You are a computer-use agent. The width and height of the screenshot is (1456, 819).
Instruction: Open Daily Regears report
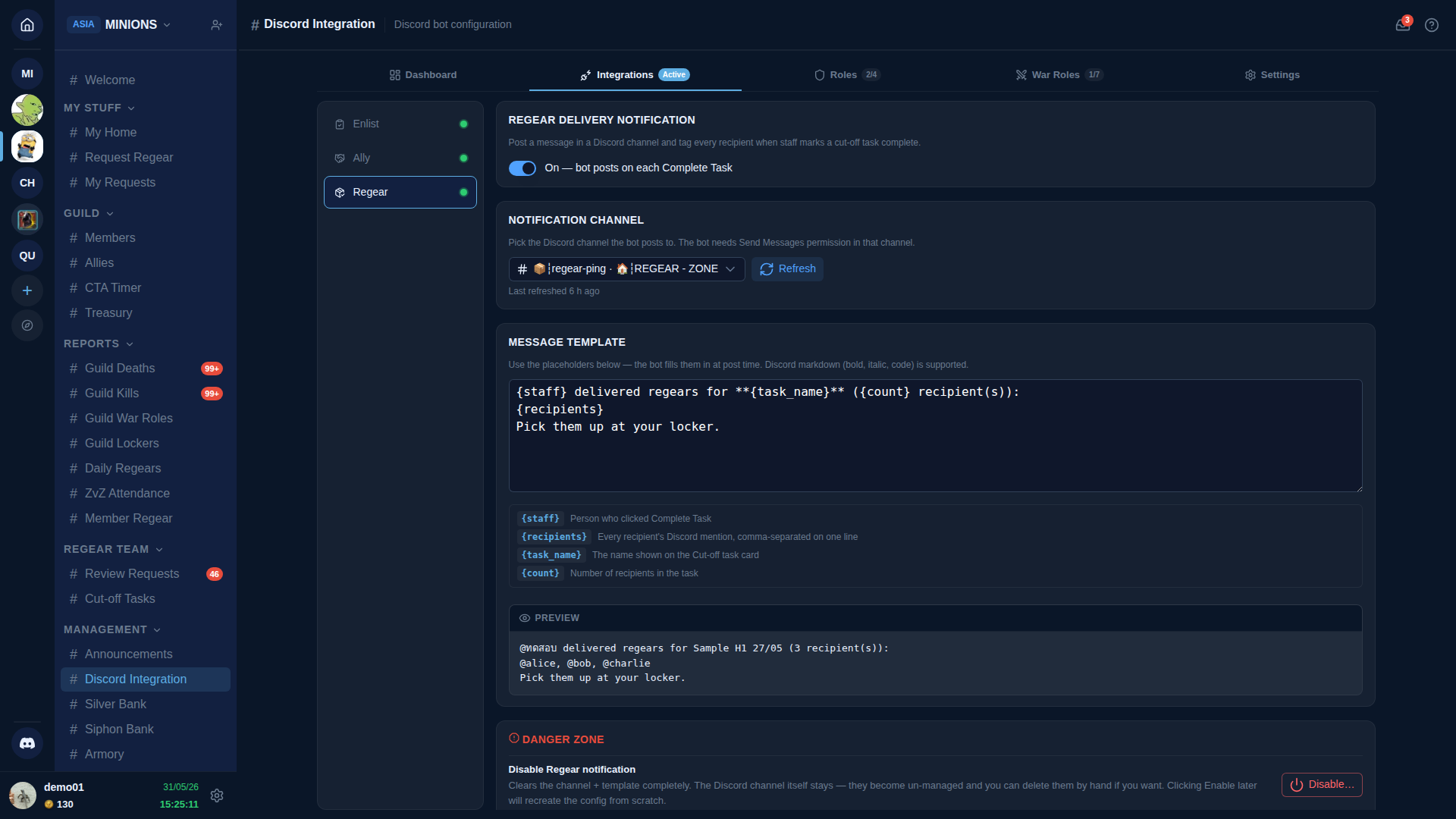coord(146,469)
